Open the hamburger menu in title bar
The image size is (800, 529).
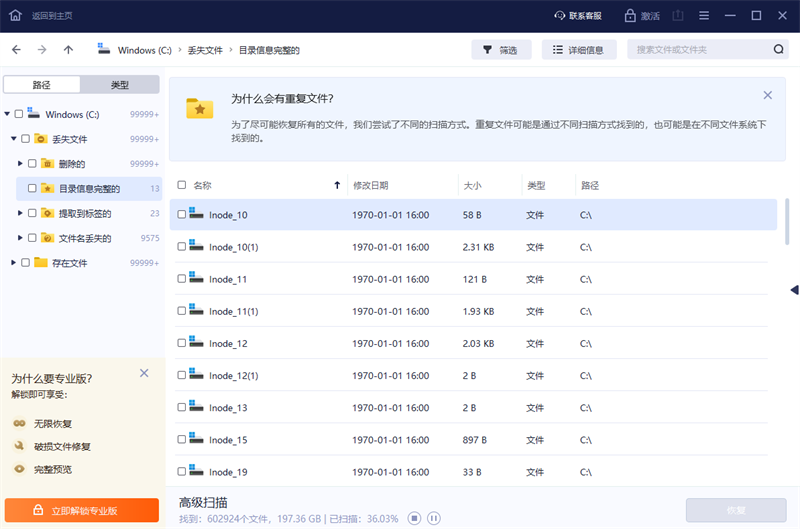tap(704, 16)
